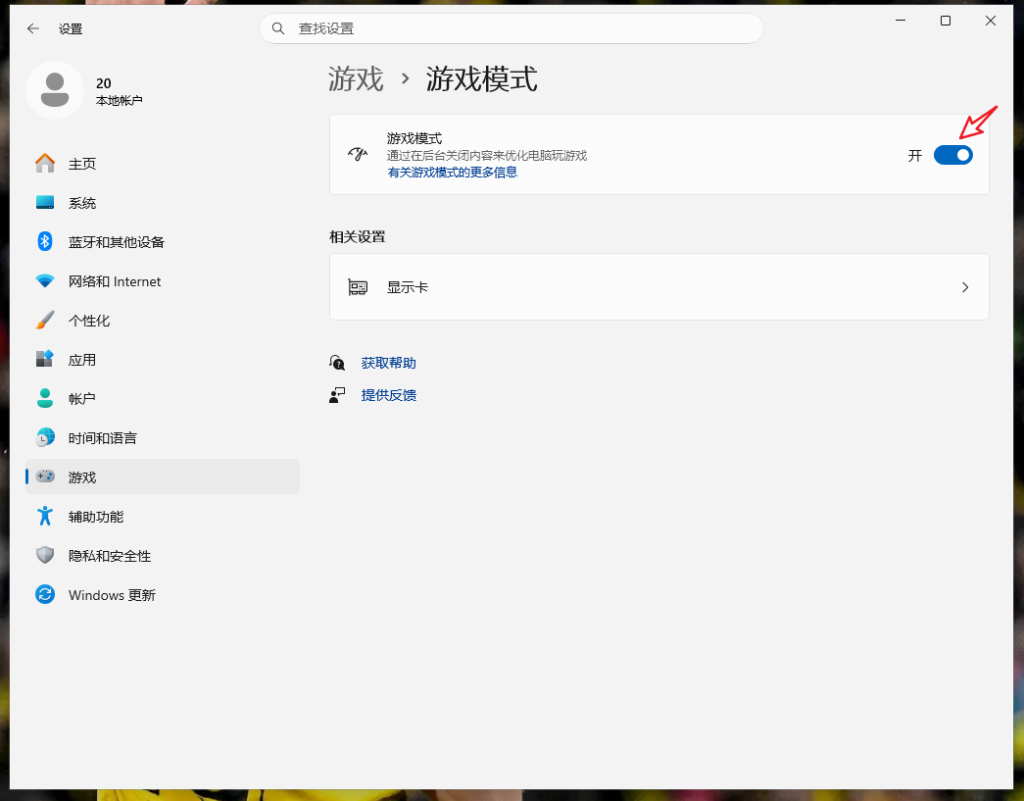The height and width of the screenshot is (801, 1024).
Task: Click the 通过在后台关闭内容来优化电脑玩游戏 description
Action: pyautogui.click(x=487, y=155)
